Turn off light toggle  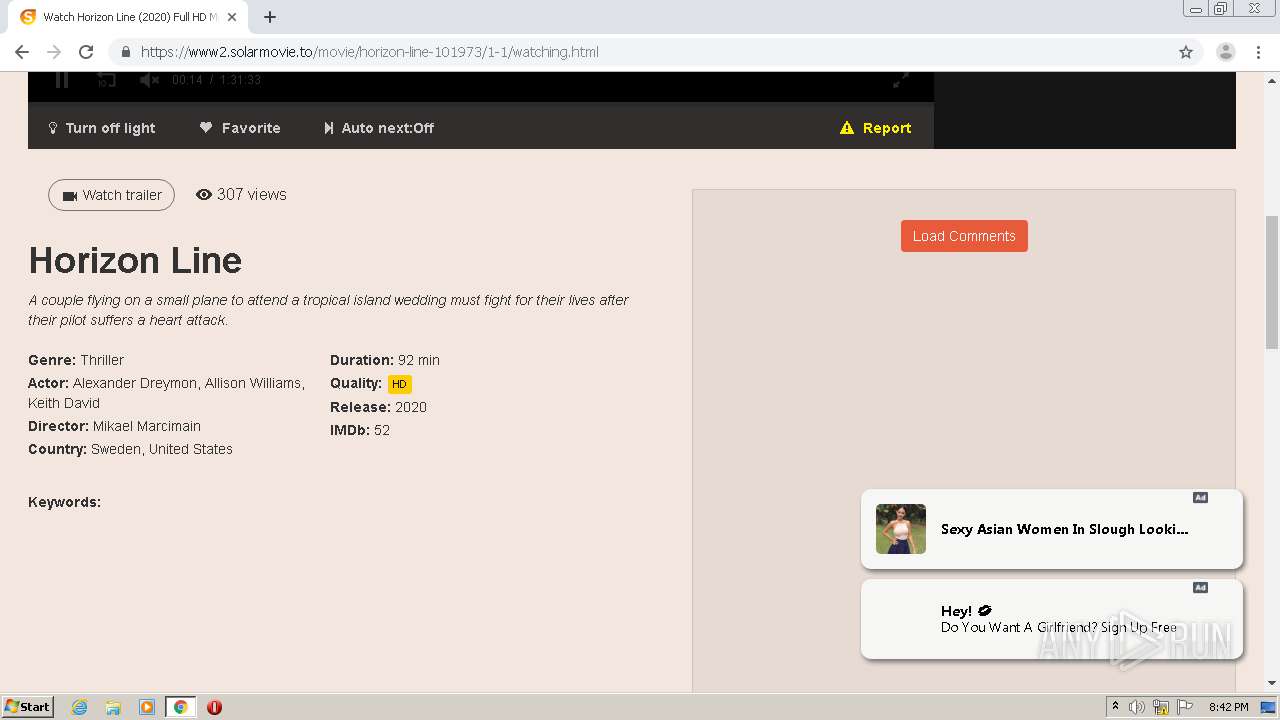click(x=102, y=128)
